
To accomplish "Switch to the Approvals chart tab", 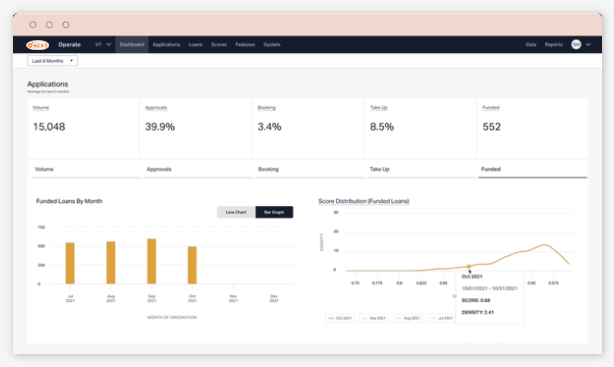I will (x=198, y=169).
